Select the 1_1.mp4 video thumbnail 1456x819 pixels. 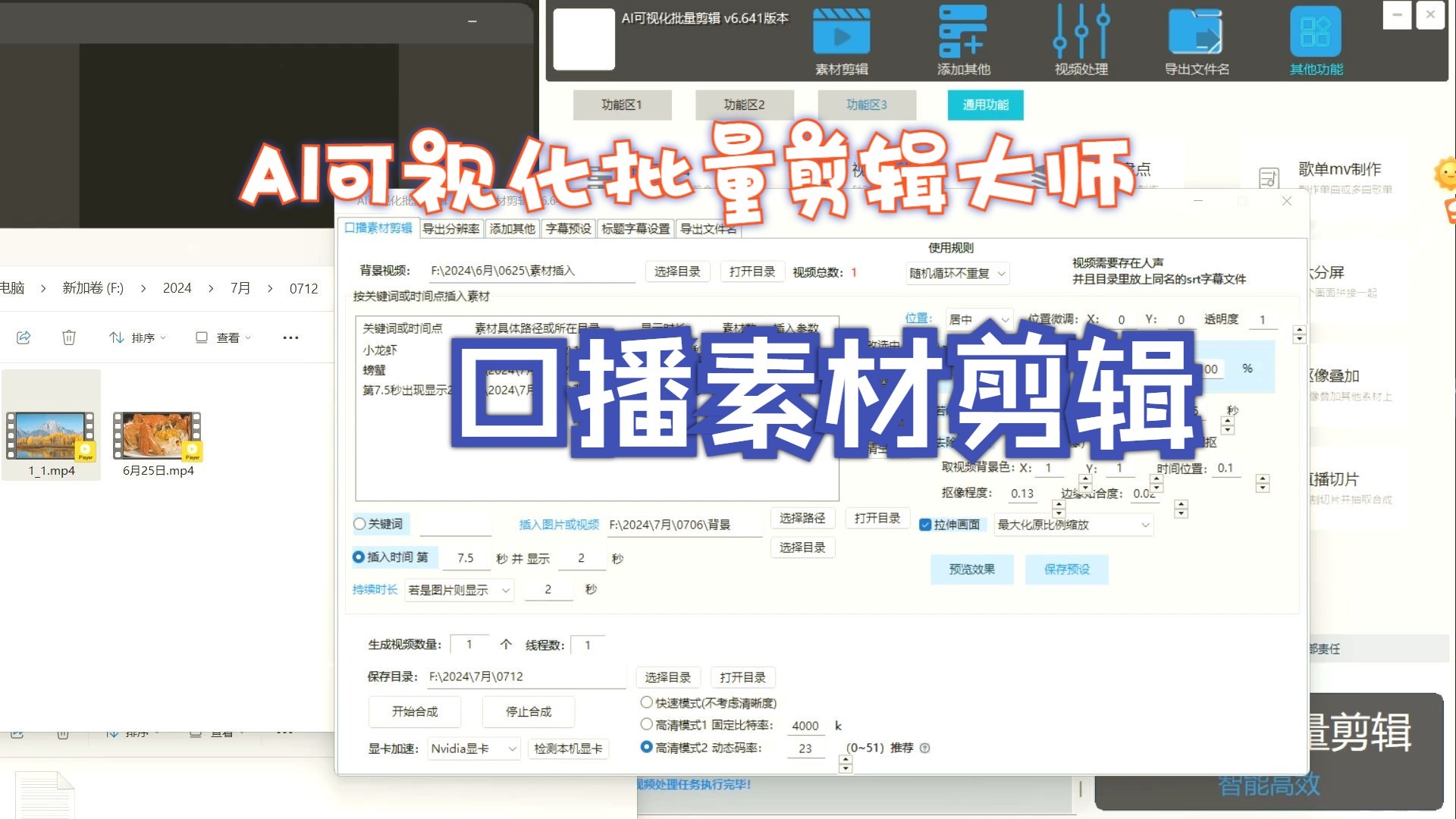51,436
